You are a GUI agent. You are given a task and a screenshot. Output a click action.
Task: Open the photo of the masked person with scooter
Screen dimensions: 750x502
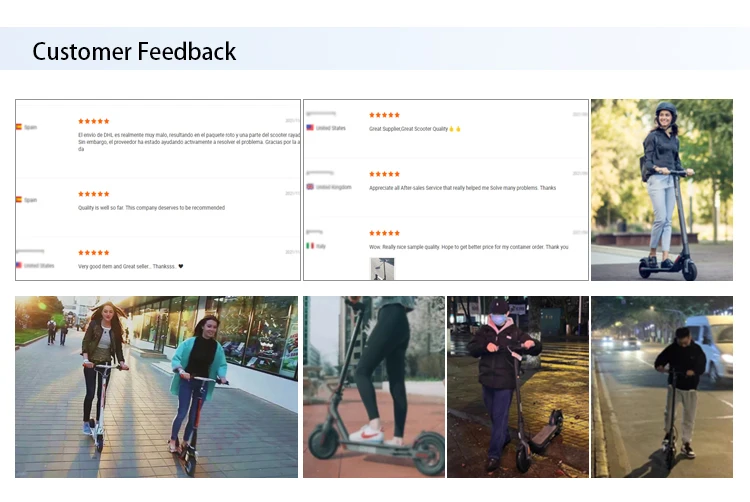(517, 386)
